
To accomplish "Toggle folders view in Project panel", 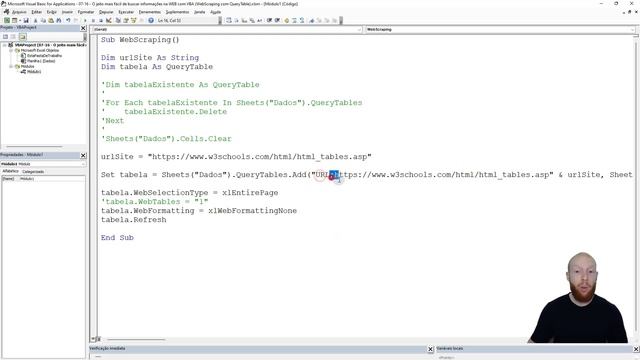I will [22, 37].
